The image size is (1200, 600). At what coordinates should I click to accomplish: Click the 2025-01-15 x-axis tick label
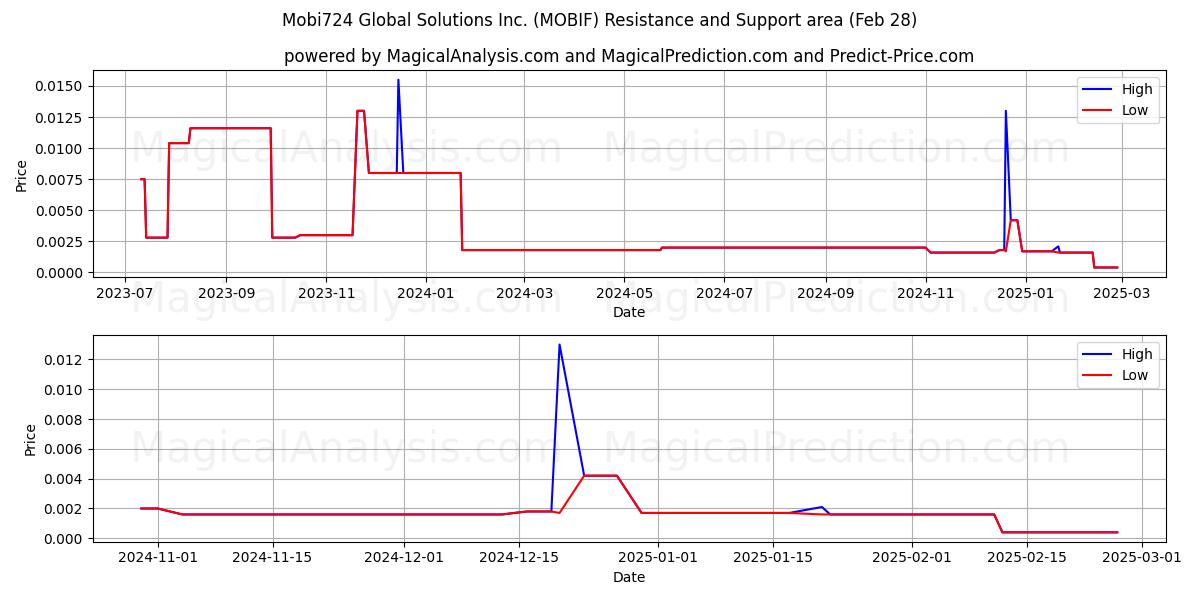[x=772, y=558]
